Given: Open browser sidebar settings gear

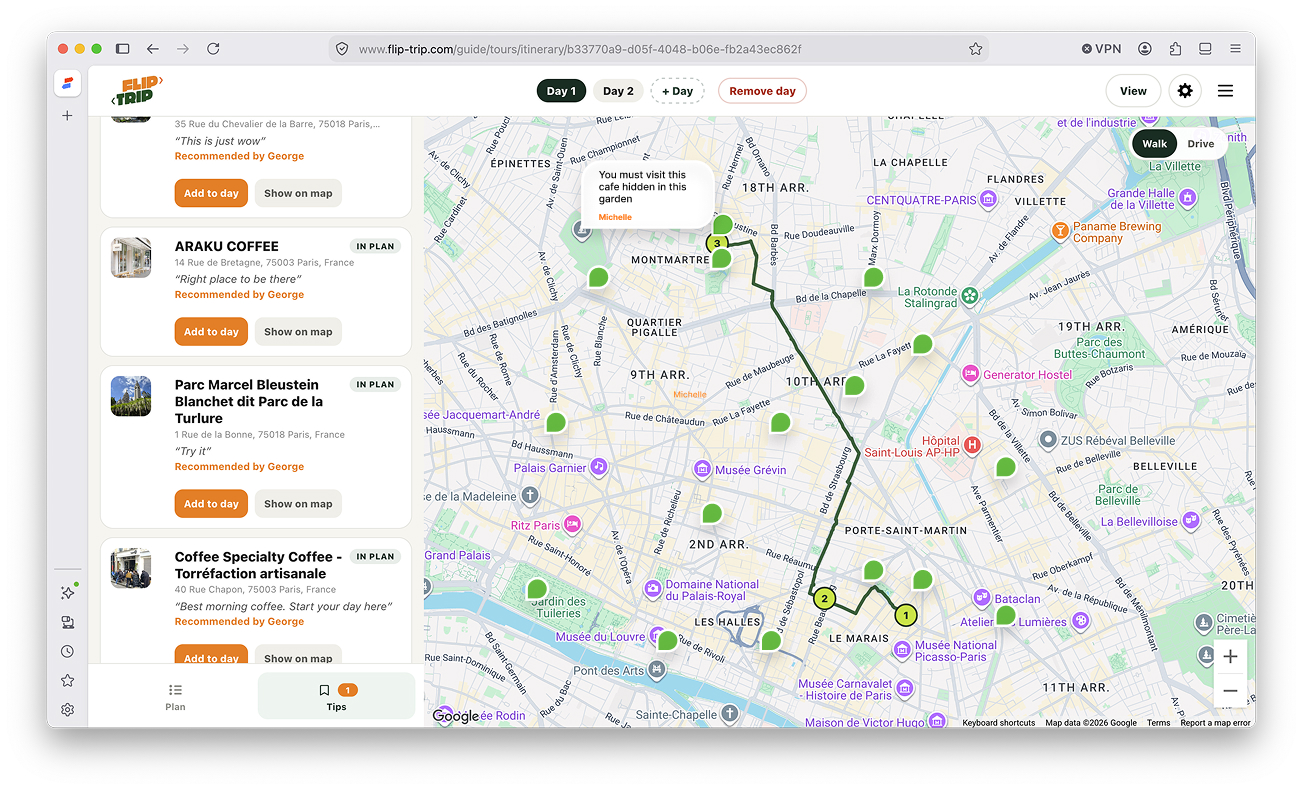Looking at the screenshot, I should (67, 710).
